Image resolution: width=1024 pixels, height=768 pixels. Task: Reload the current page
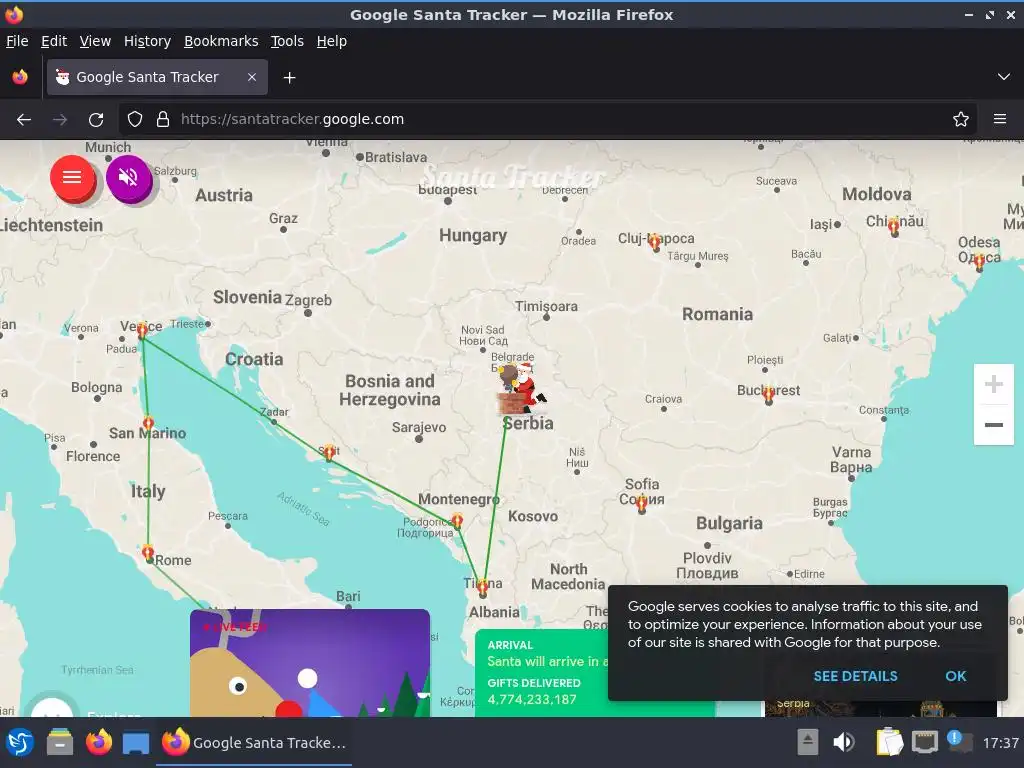click(96, 120)
